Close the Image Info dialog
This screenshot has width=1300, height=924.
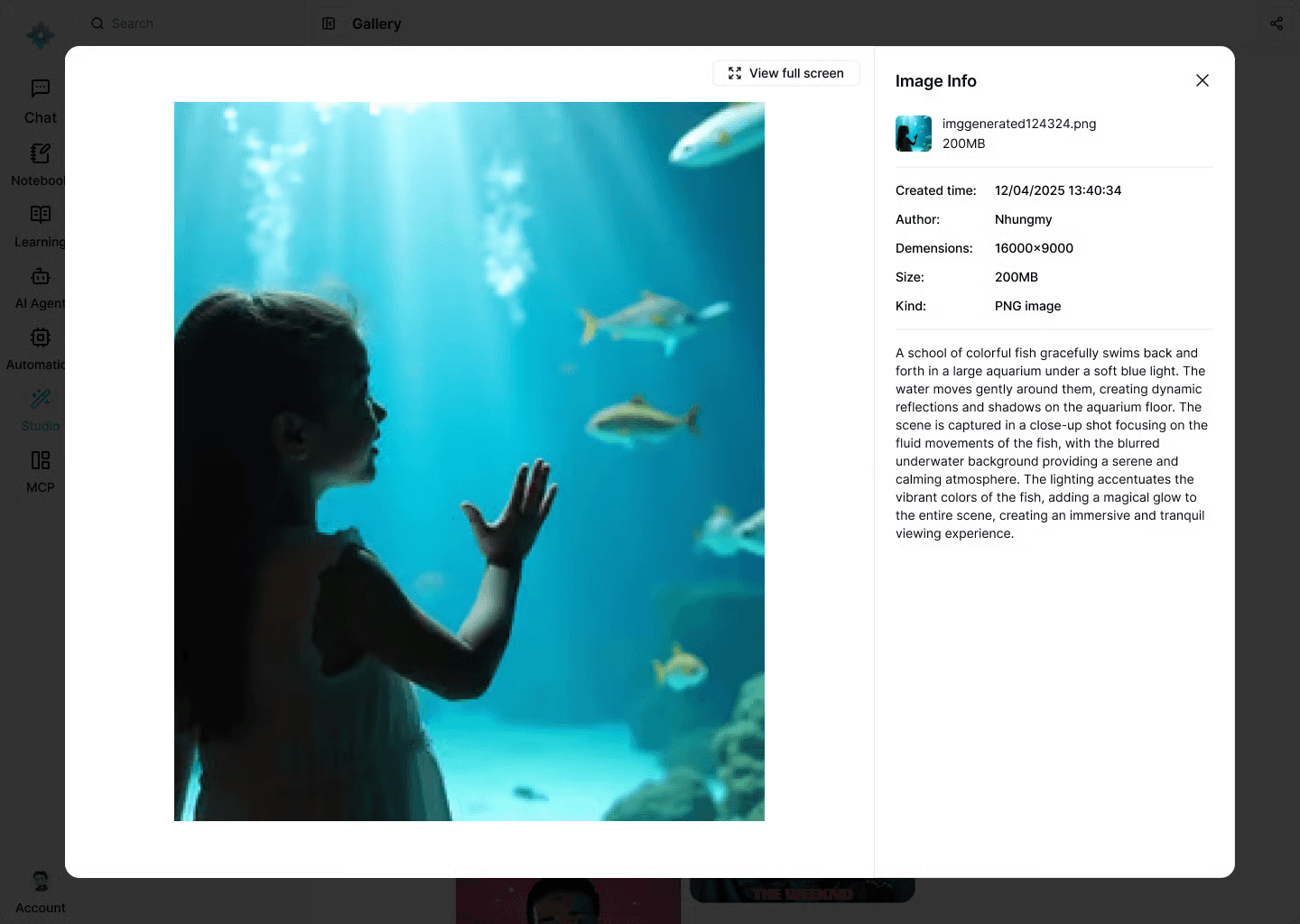[1202, 80]
